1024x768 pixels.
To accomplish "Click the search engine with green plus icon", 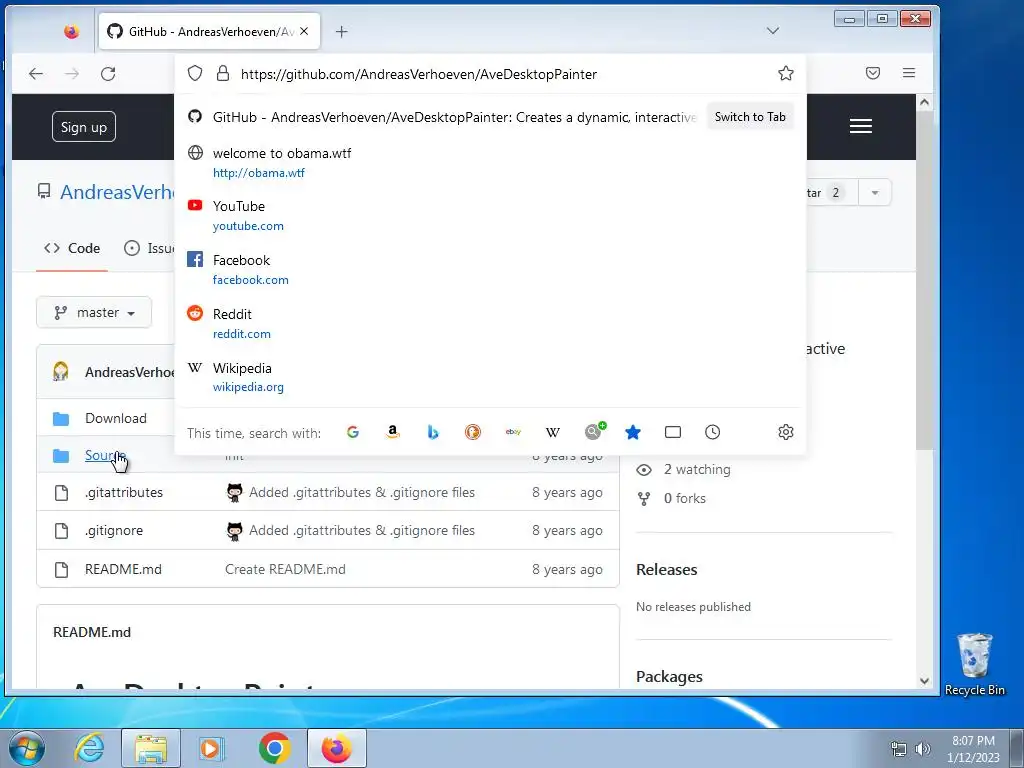I will coord(594,431).
